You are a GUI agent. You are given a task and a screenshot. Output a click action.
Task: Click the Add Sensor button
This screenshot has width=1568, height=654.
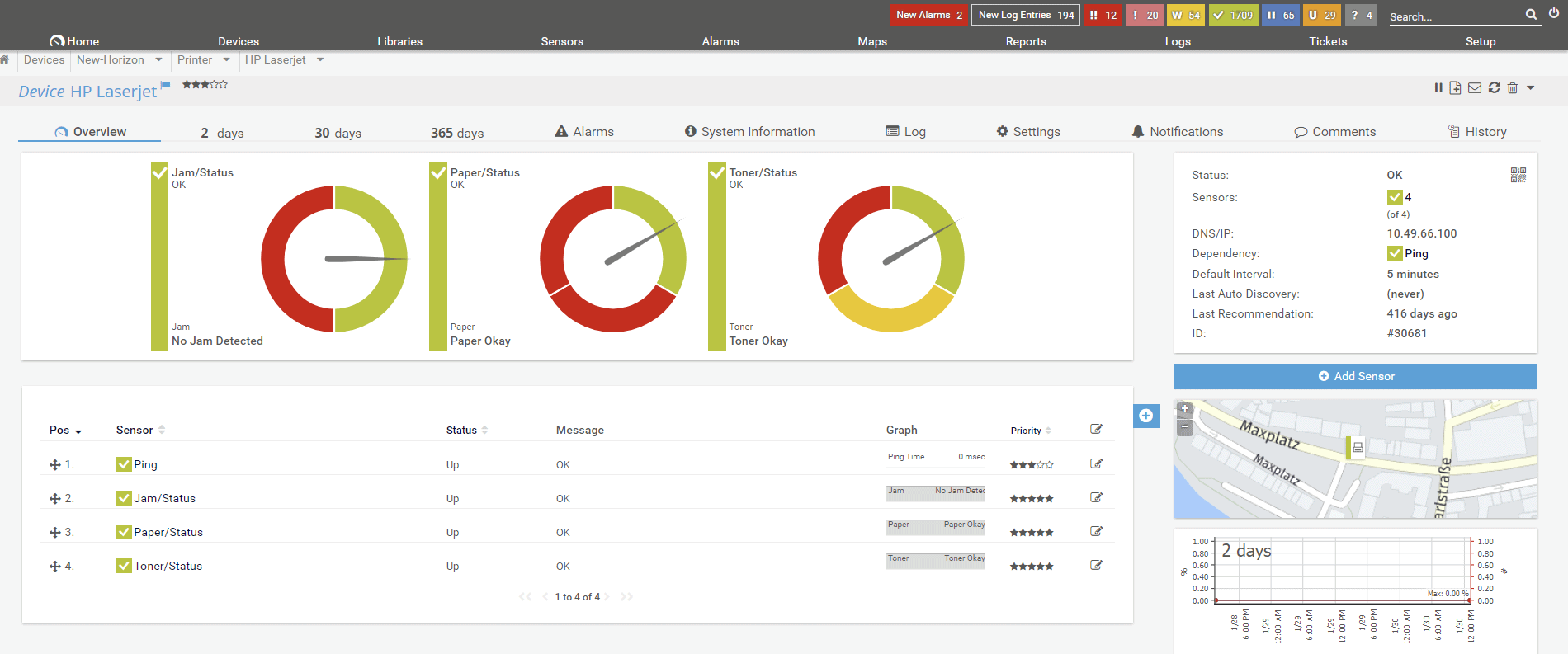pos(1356,376)
